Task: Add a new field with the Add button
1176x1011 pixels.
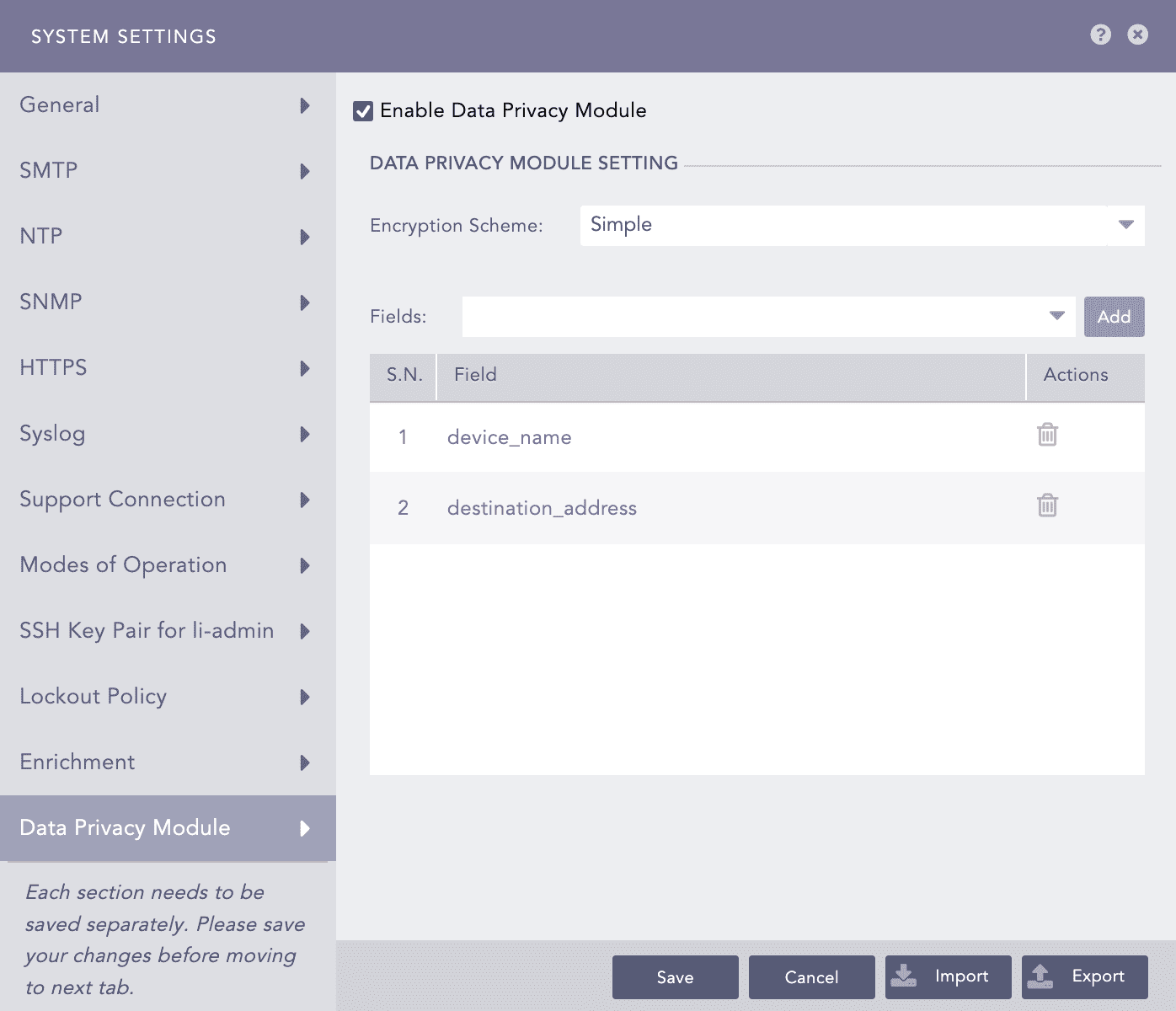Action: point(1114,316)
